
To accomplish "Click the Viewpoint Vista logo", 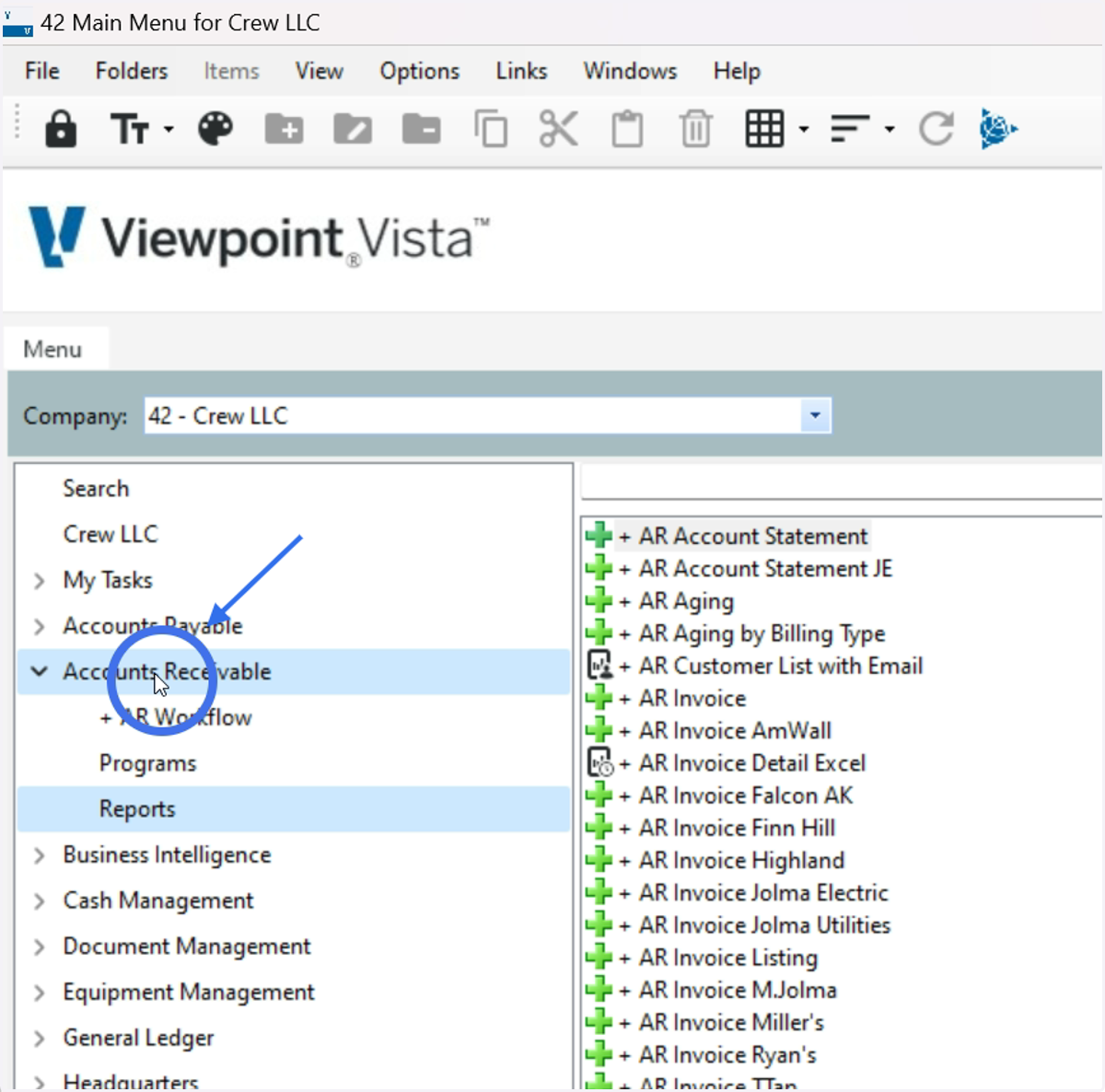I will click(x=260, y=238).
